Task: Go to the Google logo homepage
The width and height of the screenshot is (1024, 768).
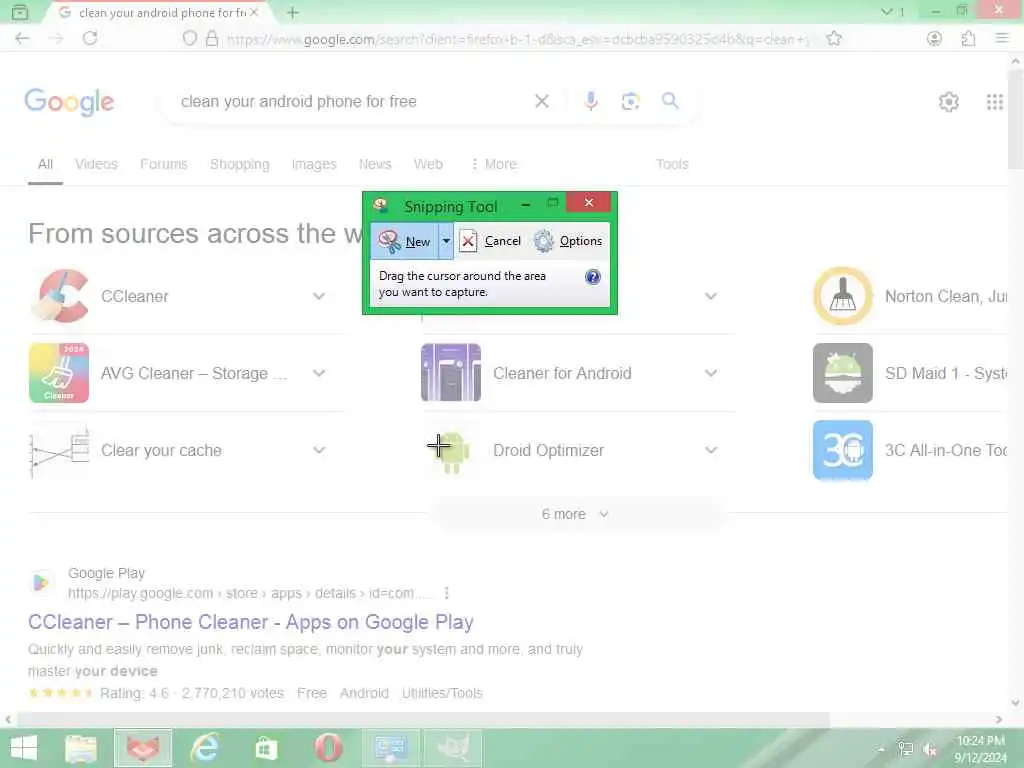Action: pos(69,102)
